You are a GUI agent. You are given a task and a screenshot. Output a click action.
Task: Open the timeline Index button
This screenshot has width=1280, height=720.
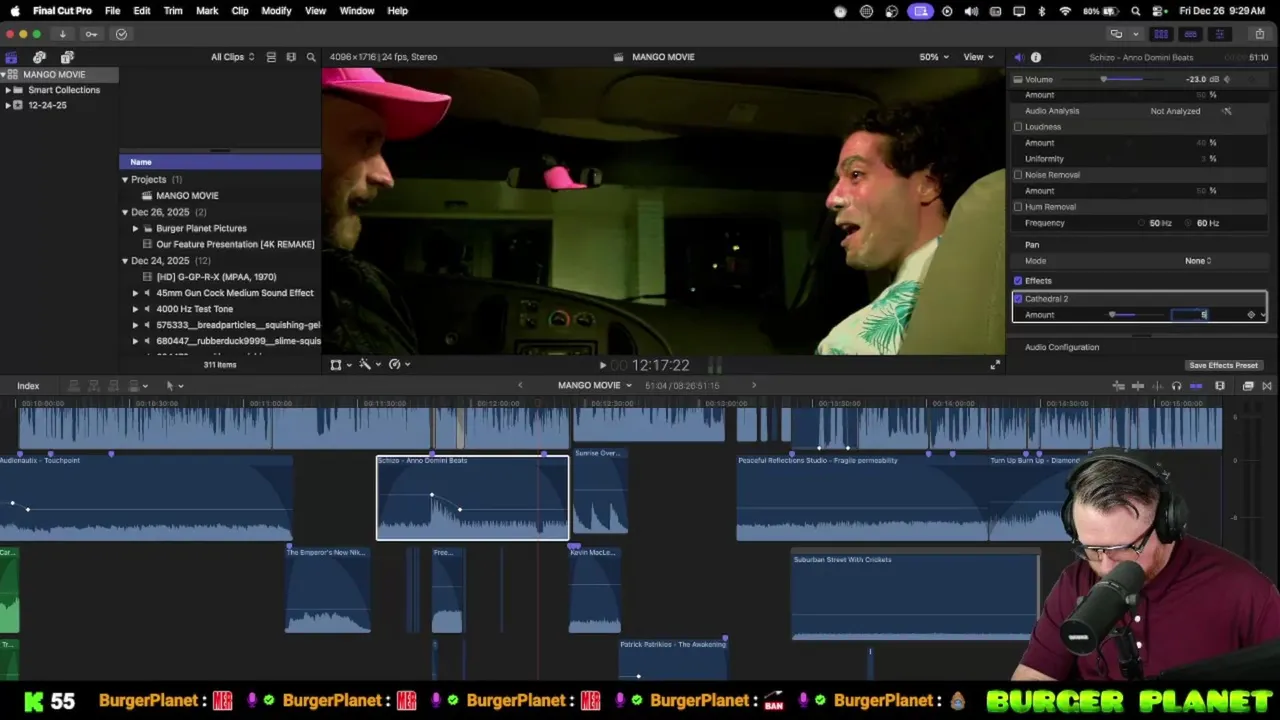click(28, 386)
